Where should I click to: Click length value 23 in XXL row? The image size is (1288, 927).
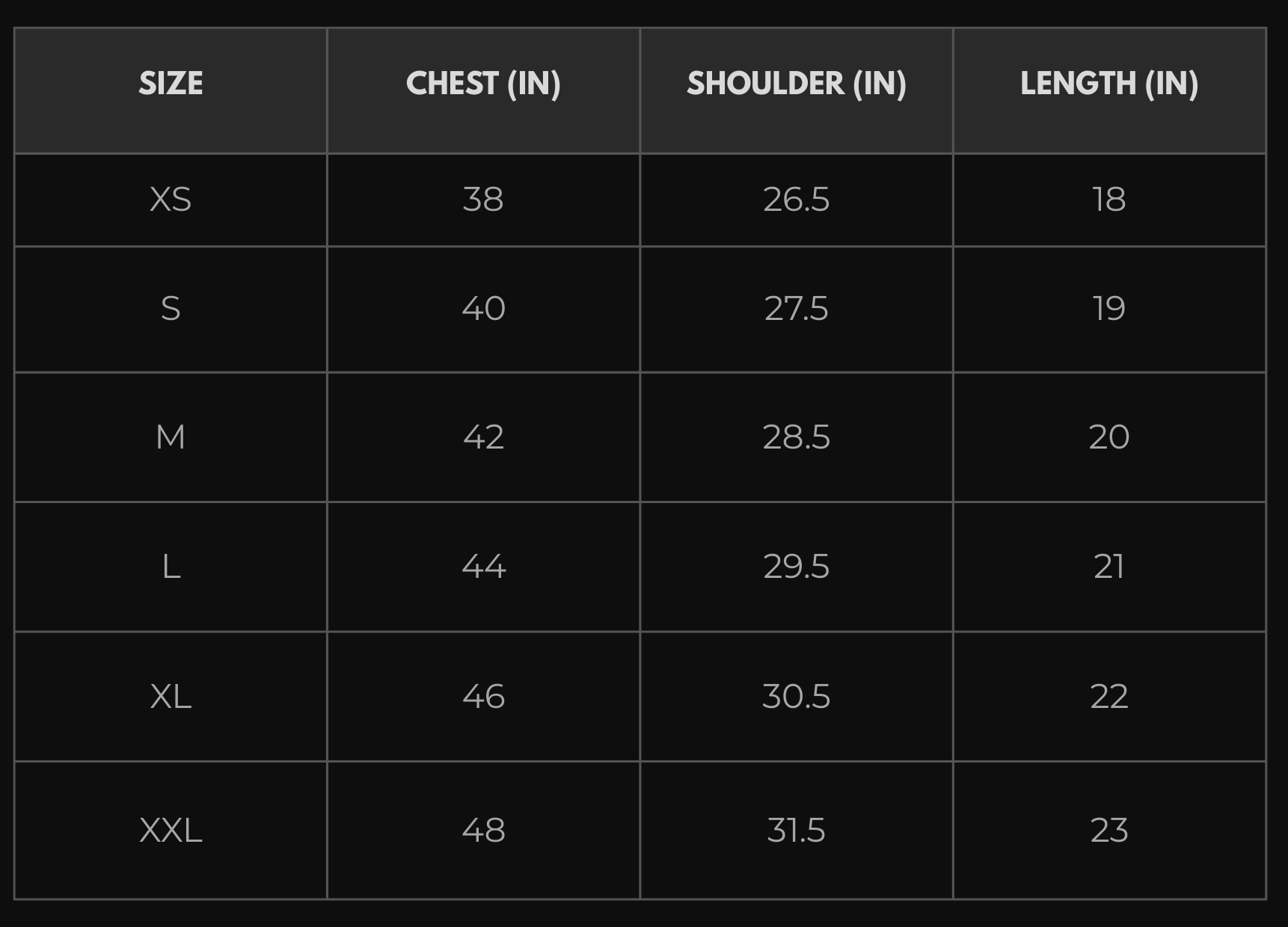pos(1109,831)
